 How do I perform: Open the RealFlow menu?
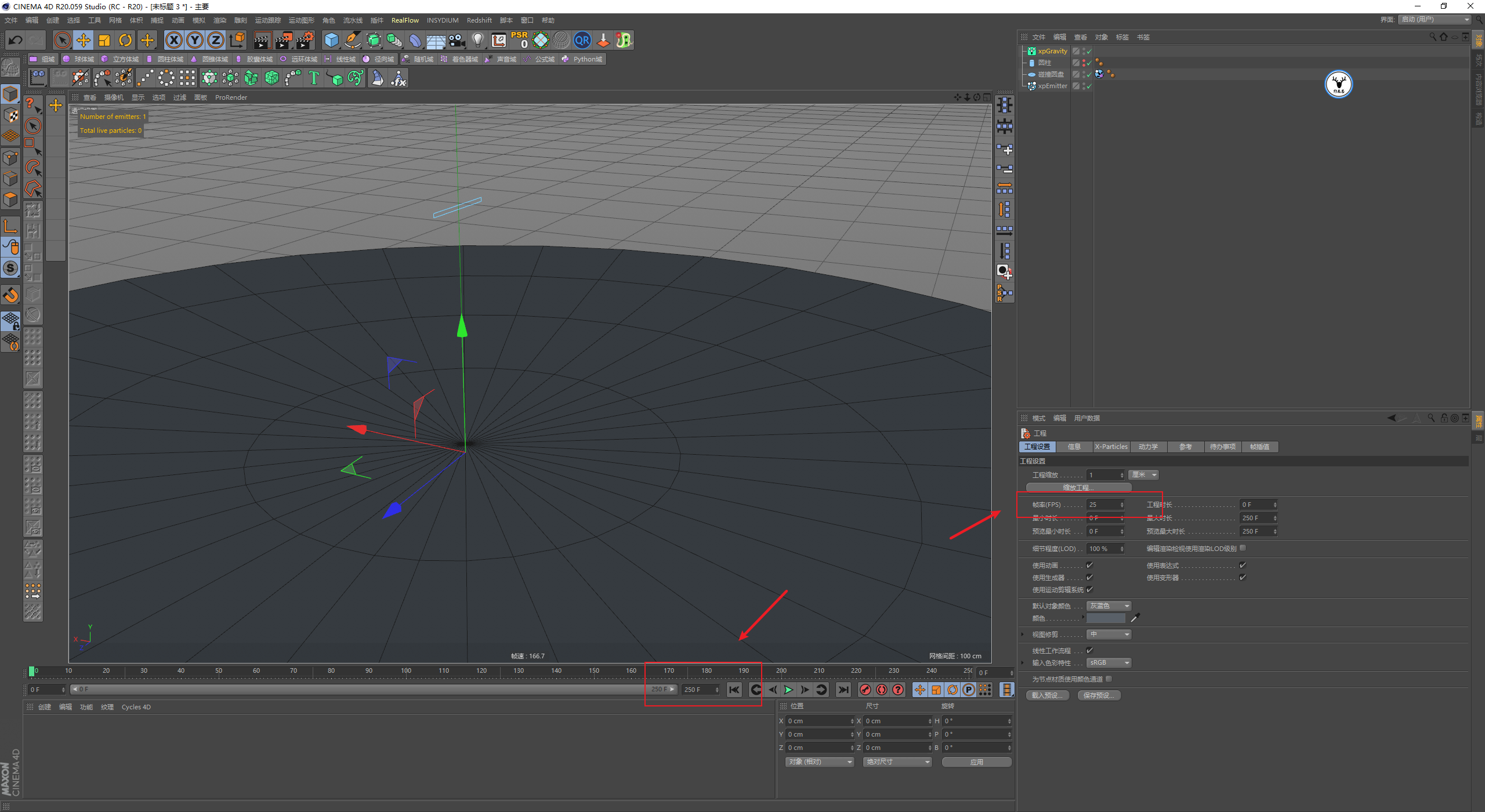pos(405,20)
